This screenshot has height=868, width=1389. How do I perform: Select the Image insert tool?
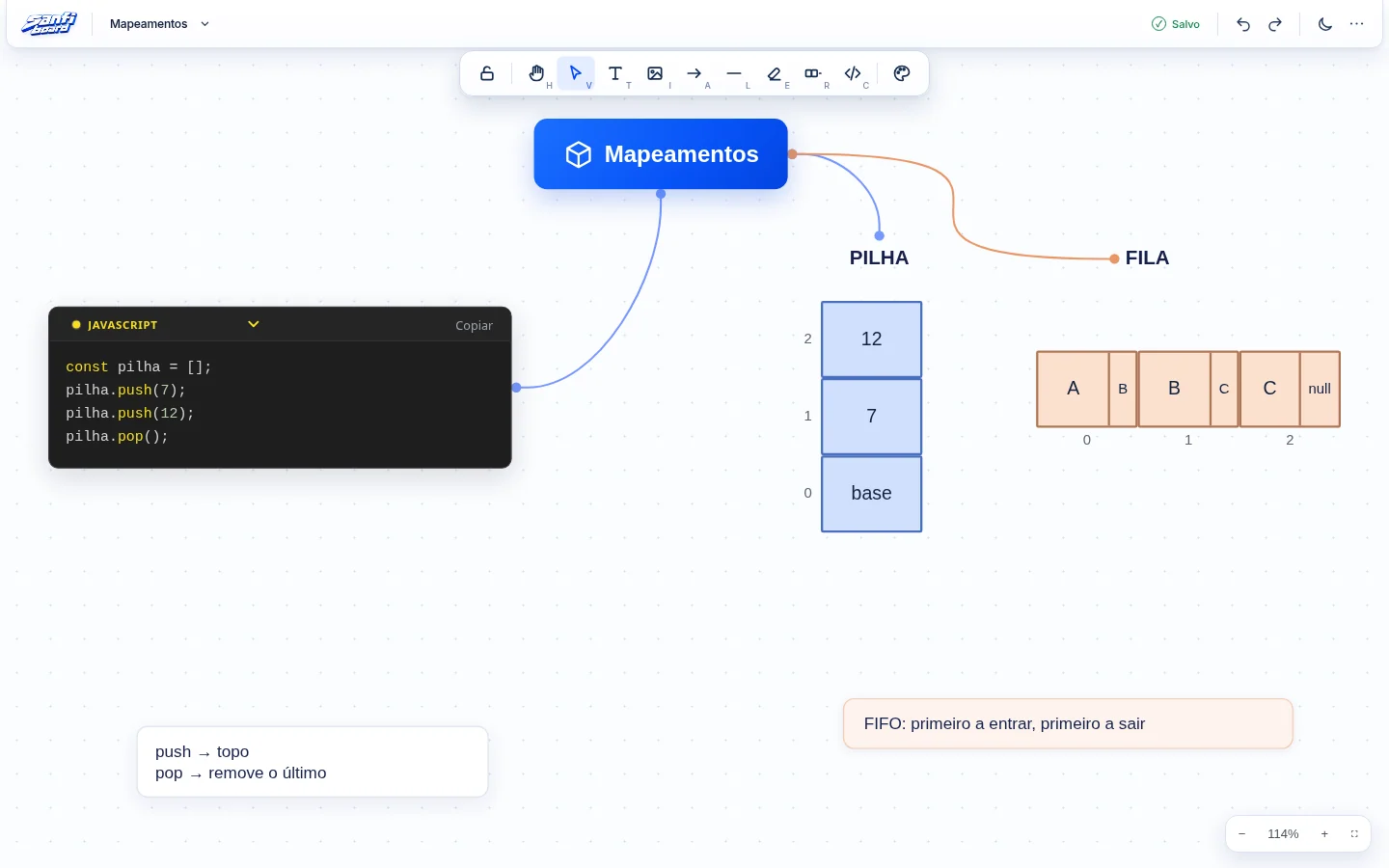click(x=655, y=73)
